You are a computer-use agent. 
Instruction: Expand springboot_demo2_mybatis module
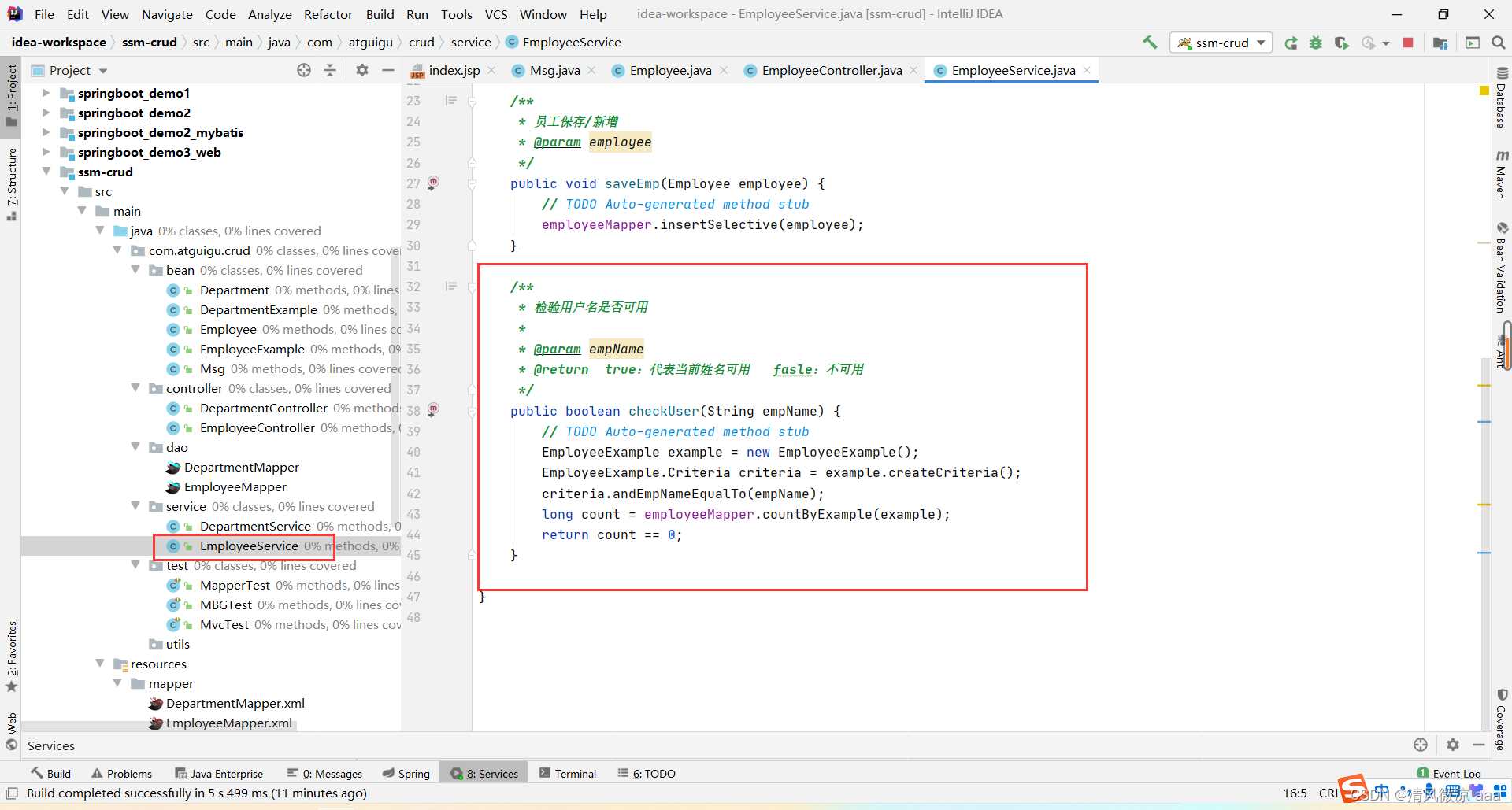point(46,132)
